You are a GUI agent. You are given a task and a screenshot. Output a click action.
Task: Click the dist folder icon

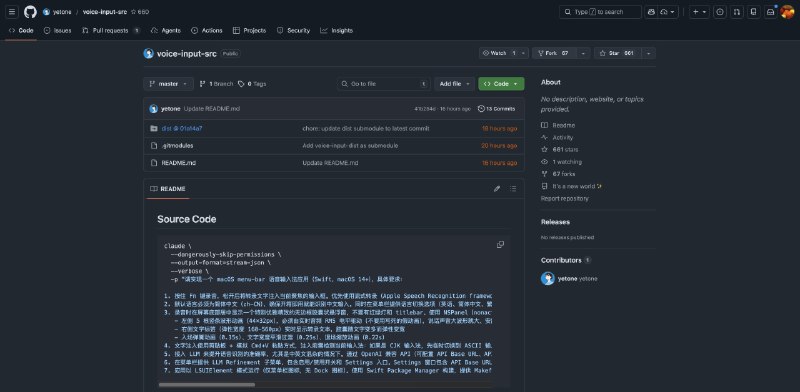(154, 129)
